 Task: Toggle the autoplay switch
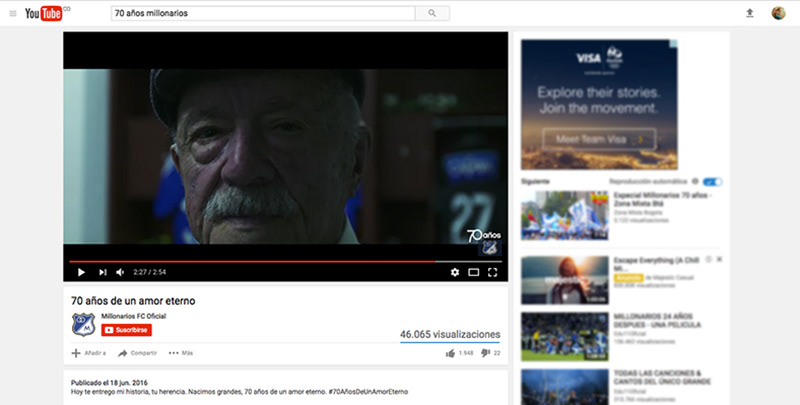click(x=712, y=182)
